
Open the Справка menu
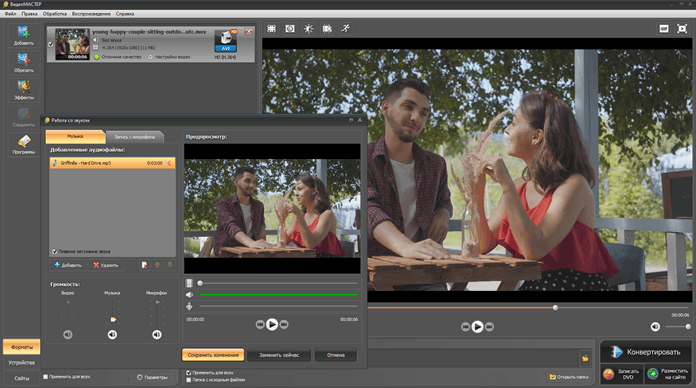pyautogui.click(x=125, y=14)
